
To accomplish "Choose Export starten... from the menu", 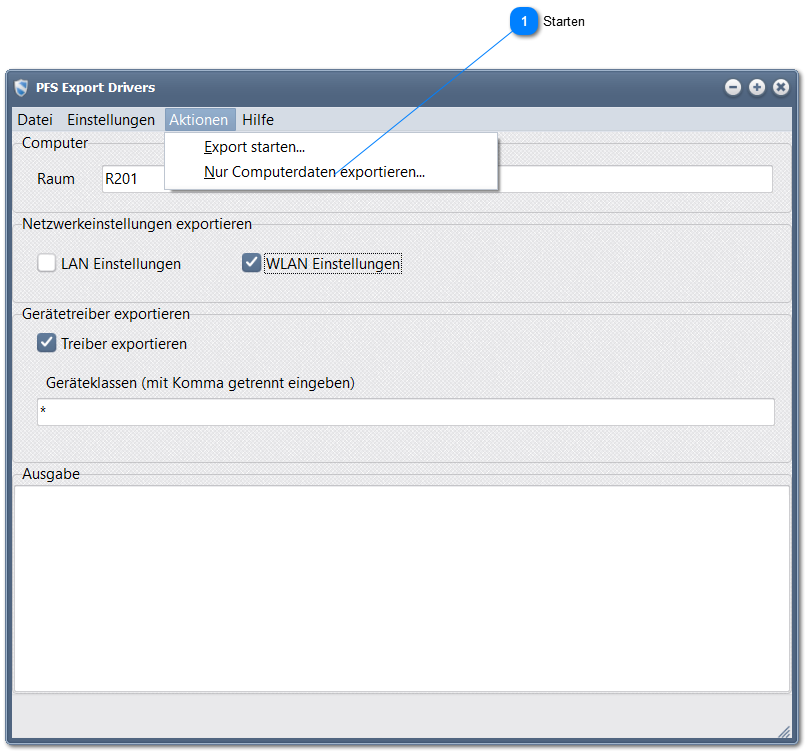I will coord(254,148).
